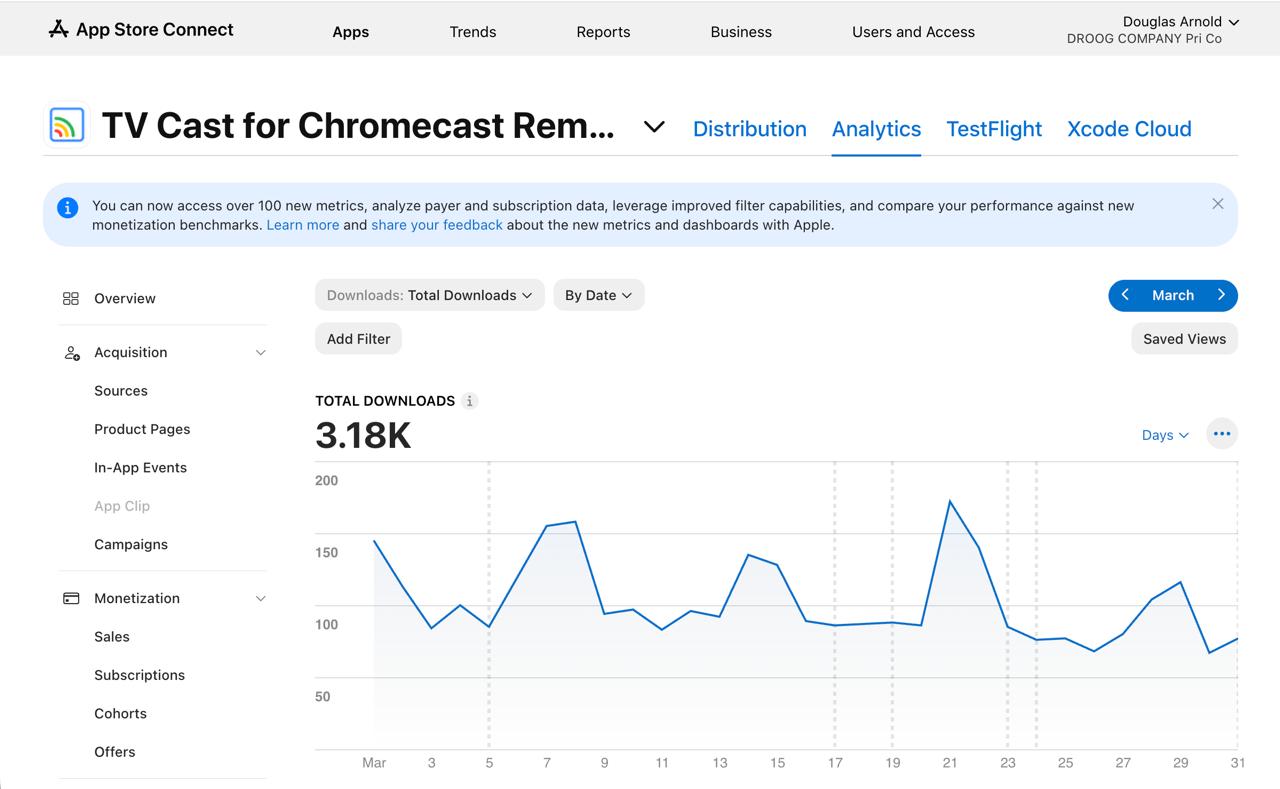Expand the app switcher chevron
1280x789 pixels.
pos(654,127)
